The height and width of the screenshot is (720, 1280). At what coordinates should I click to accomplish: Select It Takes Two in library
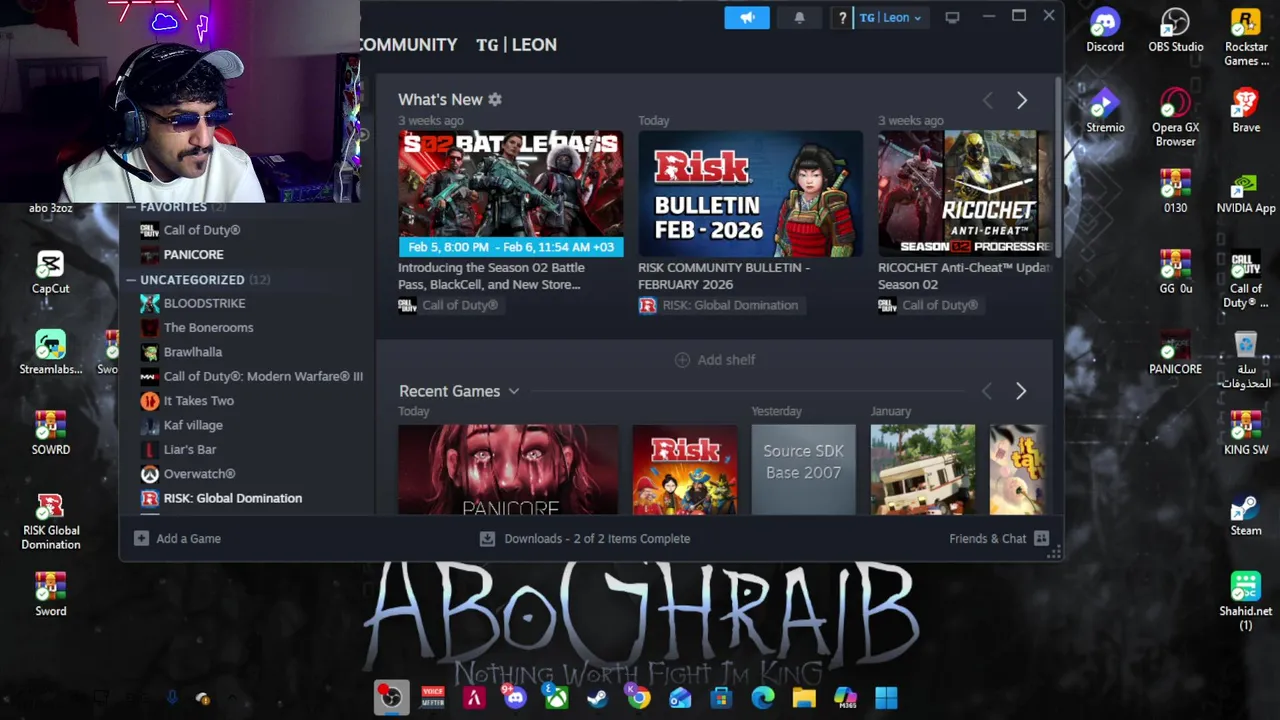click(x=198, y=401)
